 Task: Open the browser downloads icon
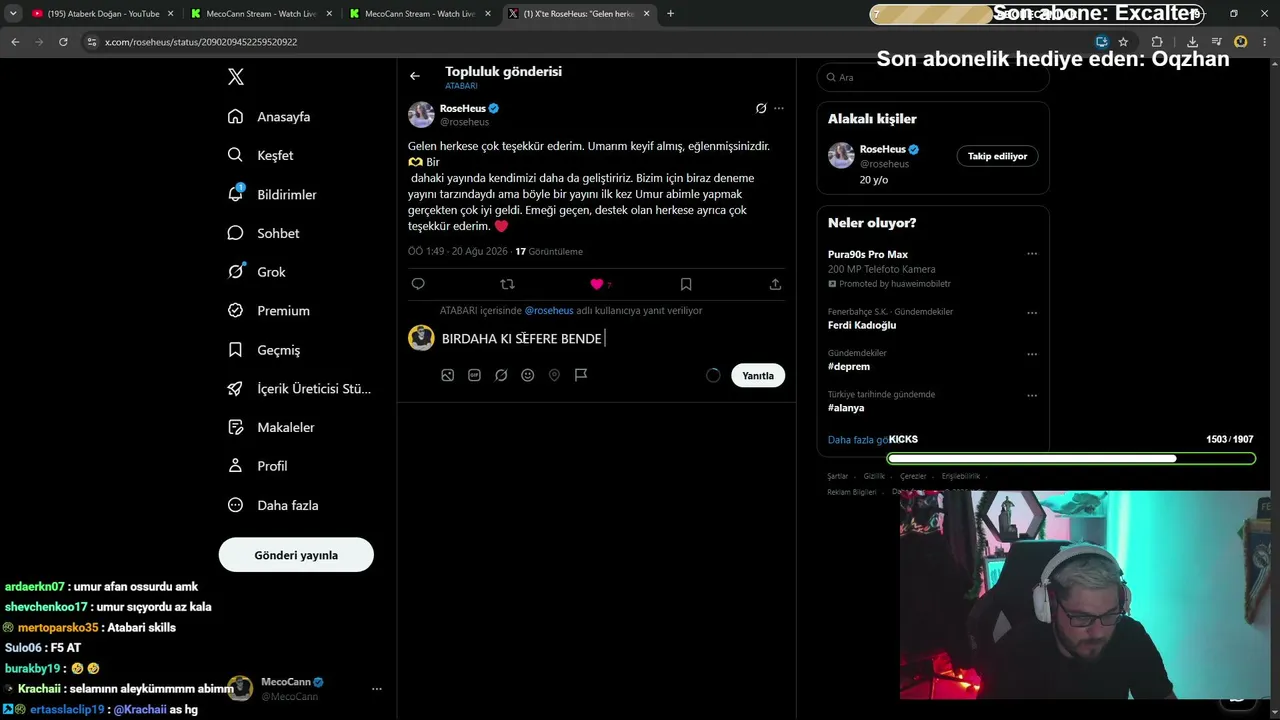(1192, 42)
